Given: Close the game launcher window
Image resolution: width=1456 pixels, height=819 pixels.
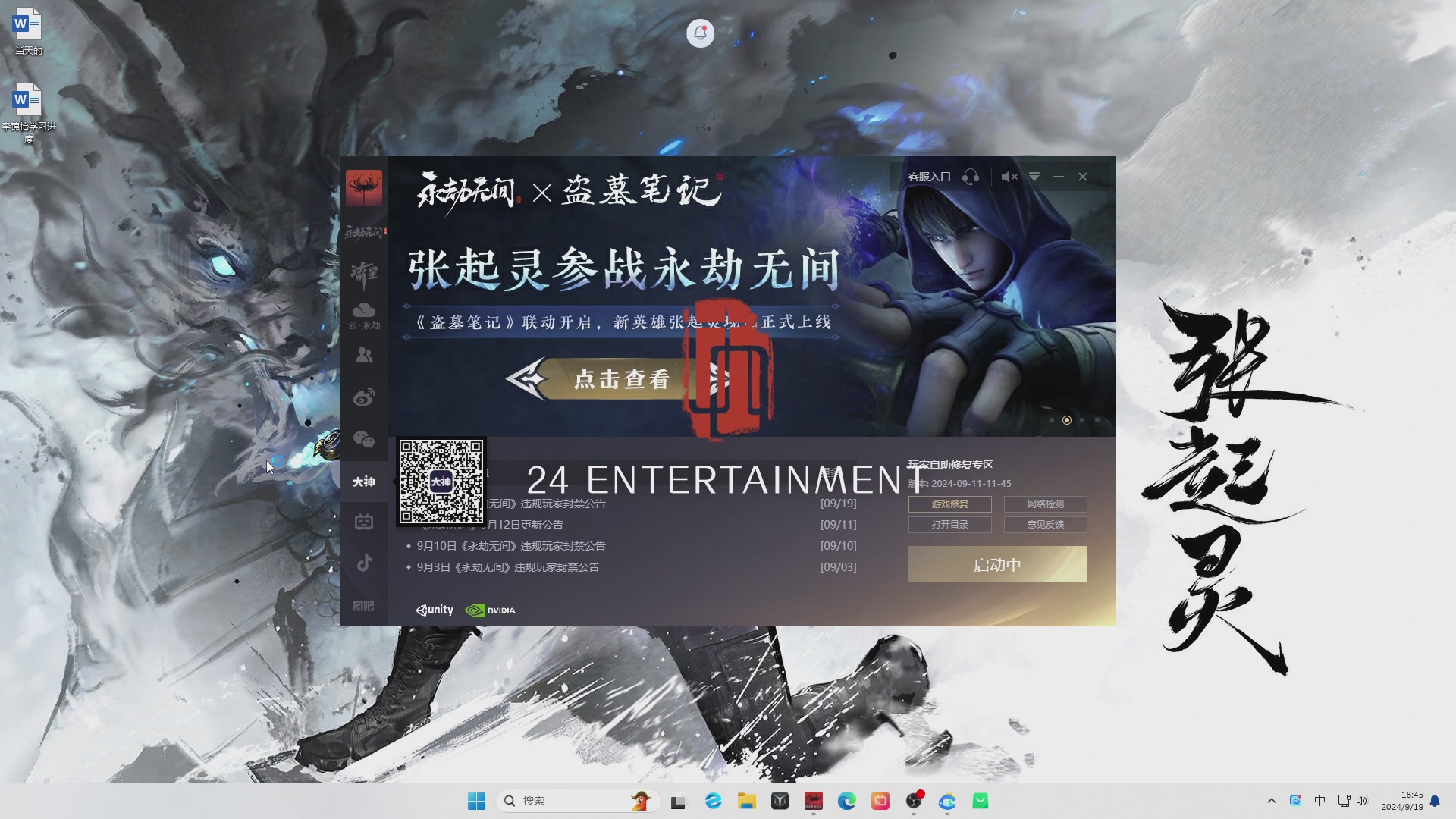Looking at the screenshot, I should 1083,177.
